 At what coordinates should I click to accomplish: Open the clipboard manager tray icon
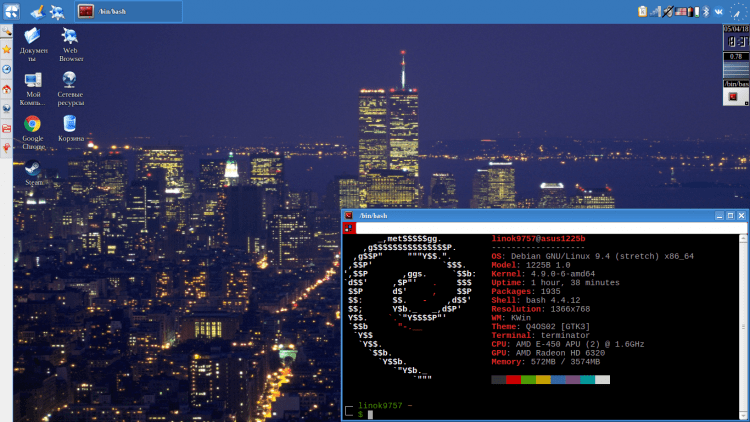(642, 11)
